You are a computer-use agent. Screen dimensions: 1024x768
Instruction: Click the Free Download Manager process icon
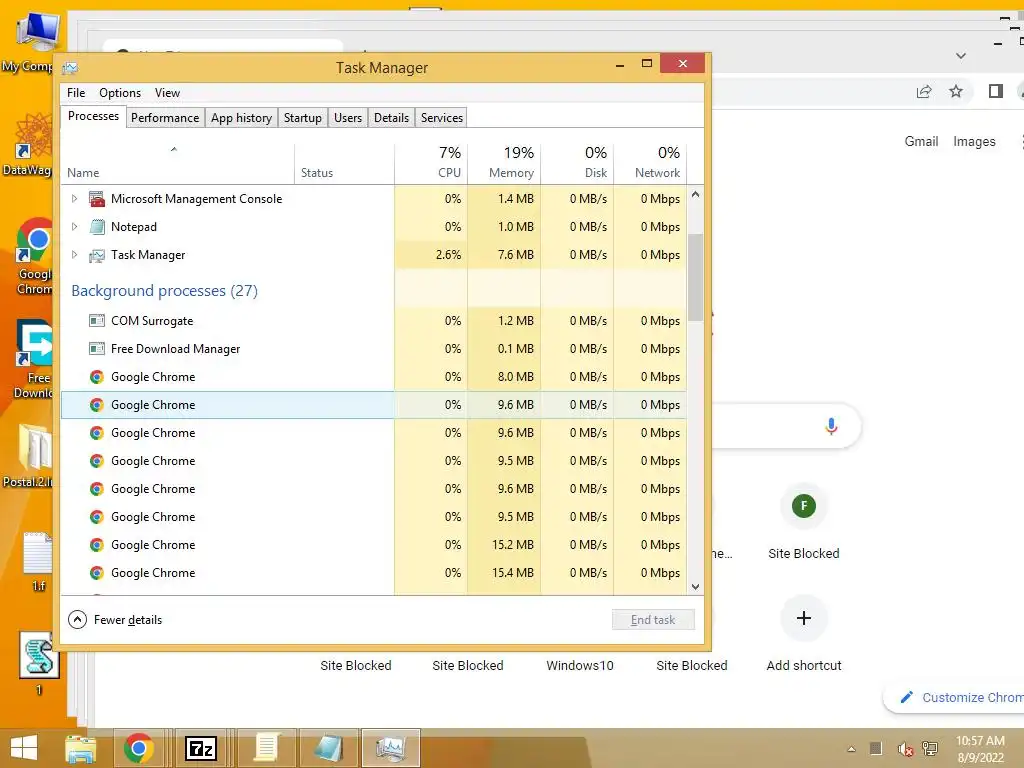97,349
